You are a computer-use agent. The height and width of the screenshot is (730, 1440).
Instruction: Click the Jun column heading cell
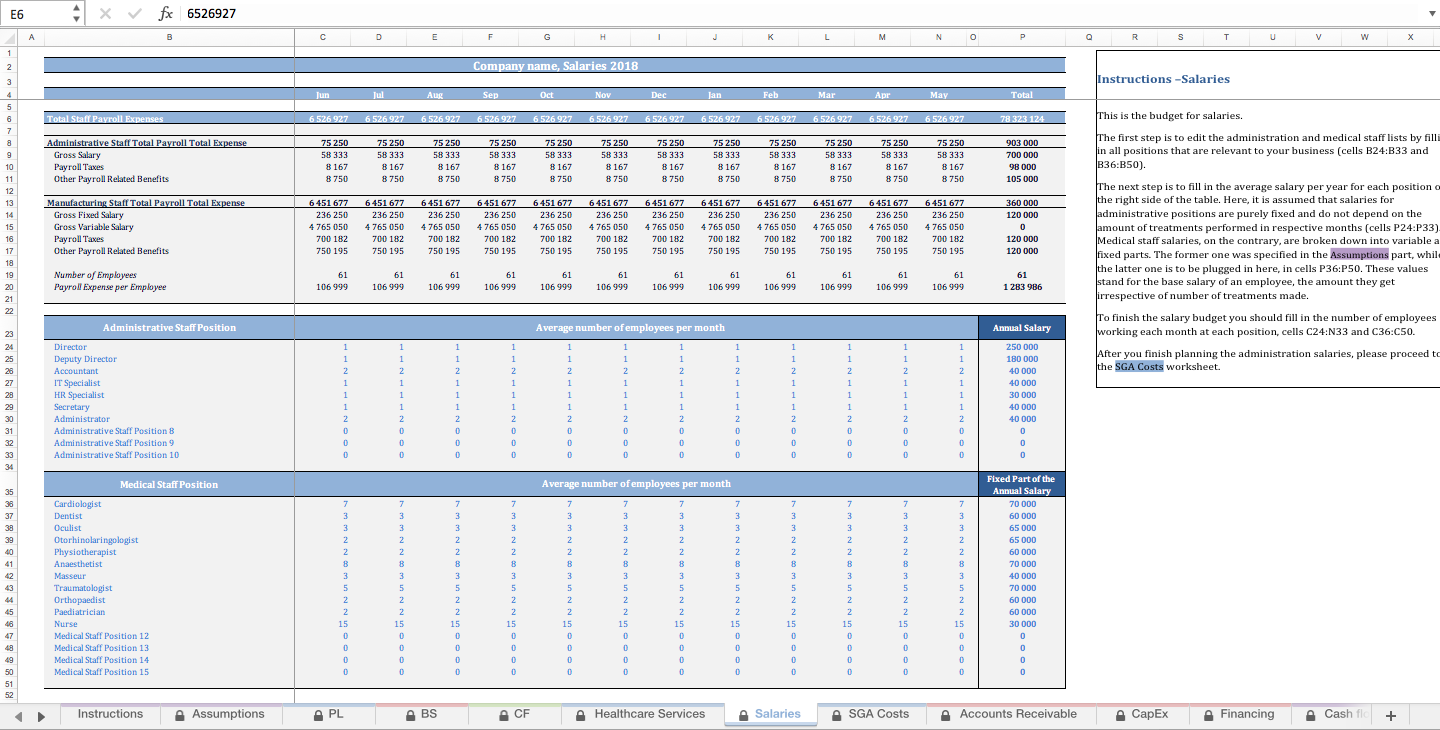322,95
